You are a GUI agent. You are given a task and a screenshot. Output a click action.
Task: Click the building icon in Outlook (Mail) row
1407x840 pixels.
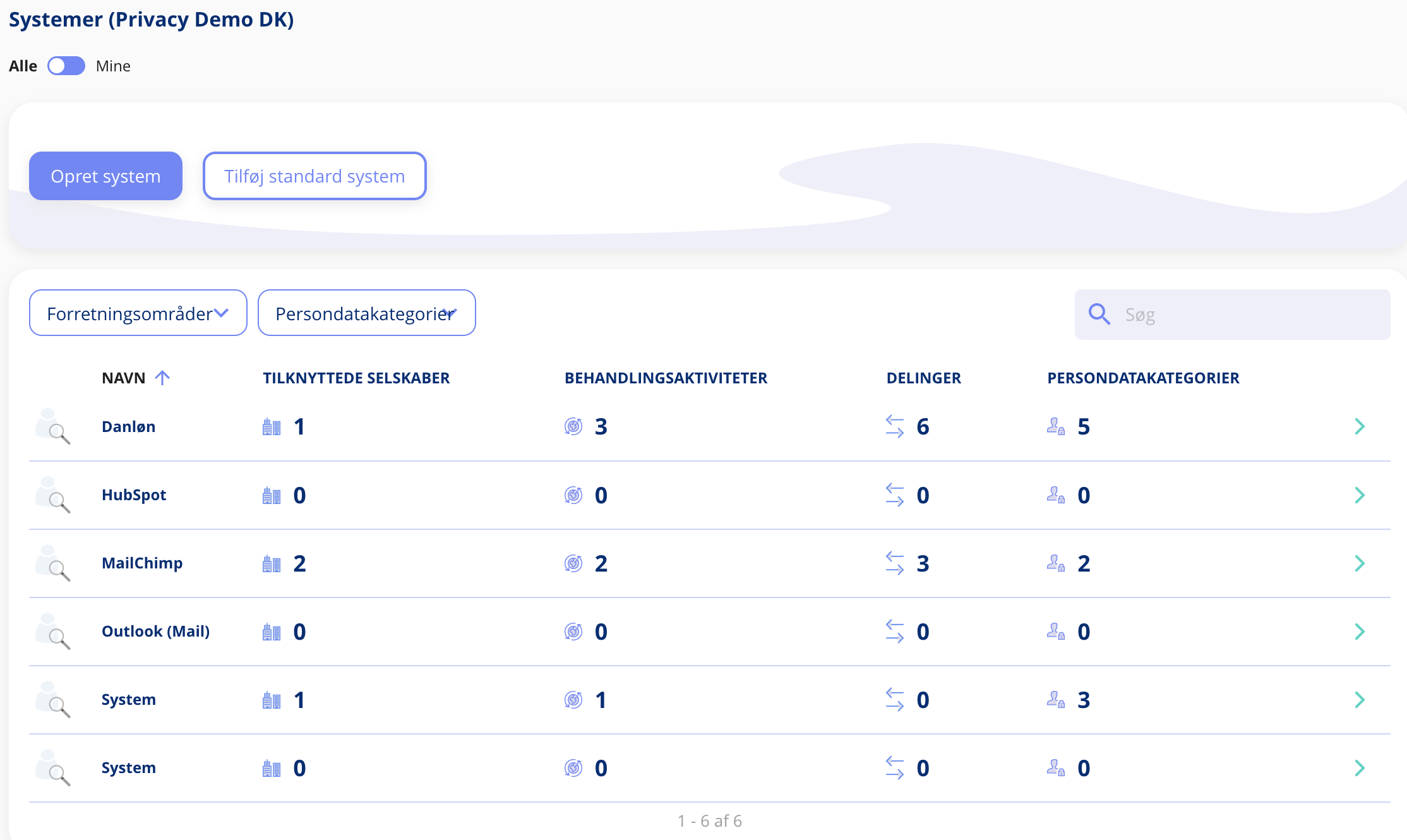272,632
